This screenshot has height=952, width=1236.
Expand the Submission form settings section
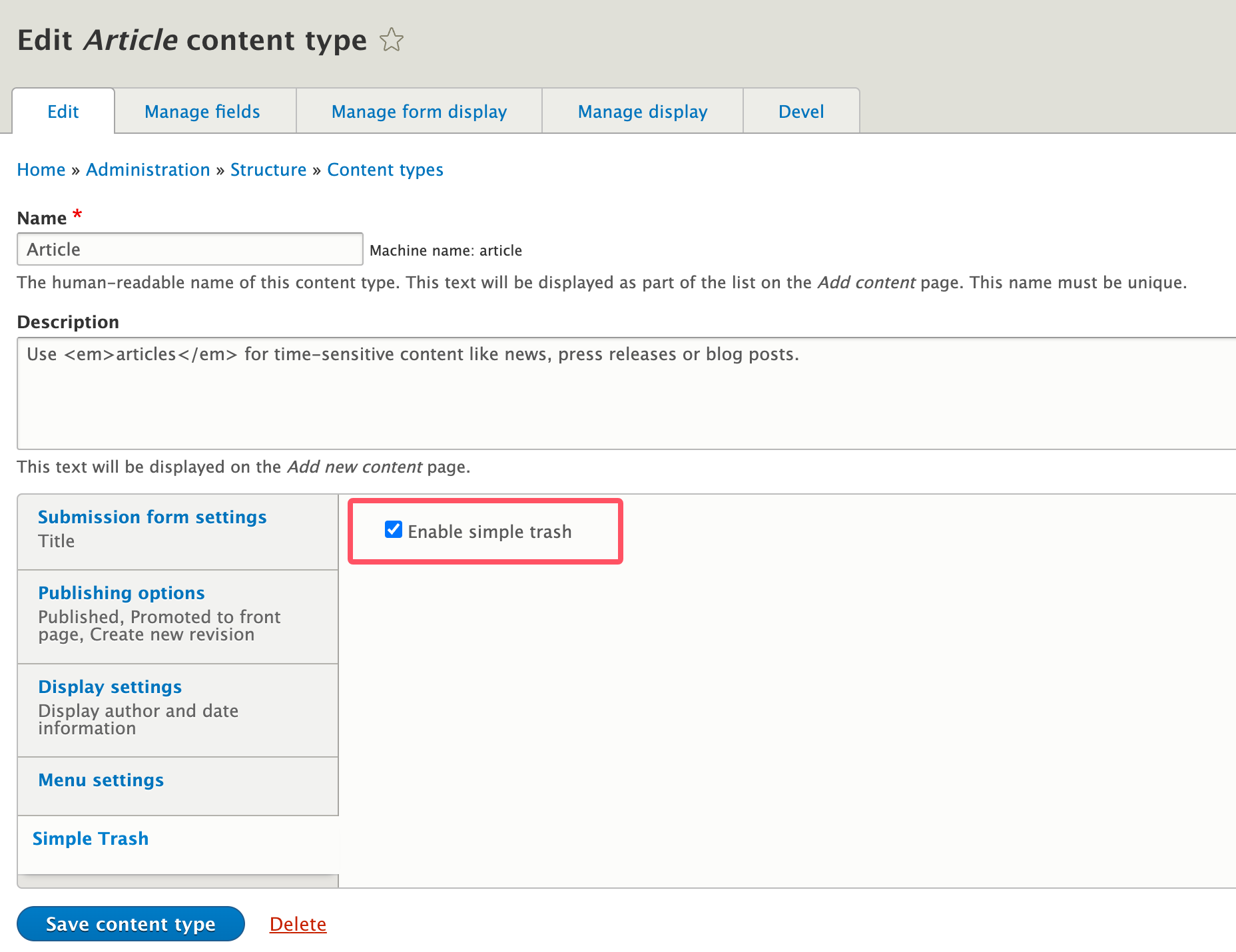[x=152, y=517]
